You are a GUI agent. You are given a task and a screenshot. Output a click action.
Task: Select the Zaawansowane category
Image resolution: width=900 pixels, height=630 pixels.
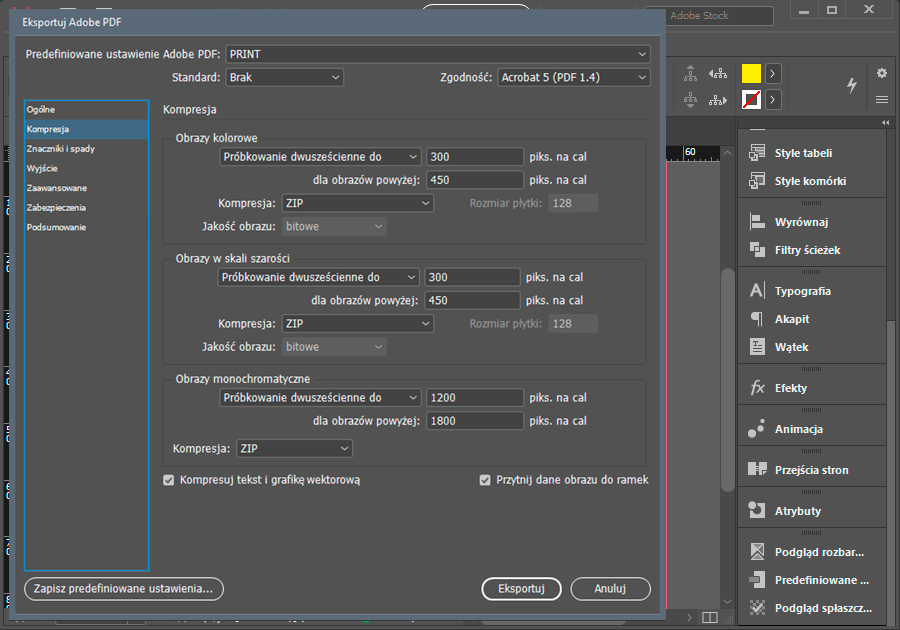click(87, 188)
